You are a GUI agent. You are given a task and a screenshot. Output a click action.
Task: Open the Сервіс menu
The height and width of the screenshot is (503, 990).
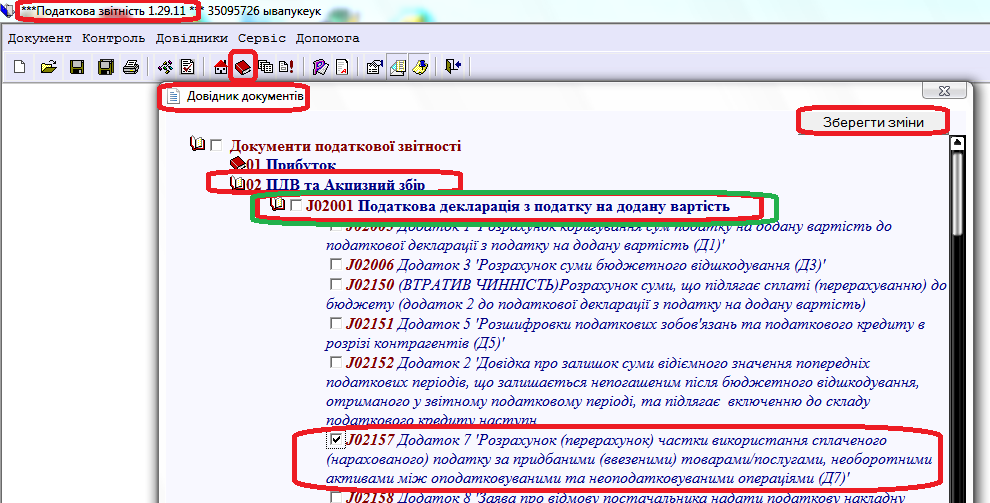pyautogui.click(x=261, y=38)
